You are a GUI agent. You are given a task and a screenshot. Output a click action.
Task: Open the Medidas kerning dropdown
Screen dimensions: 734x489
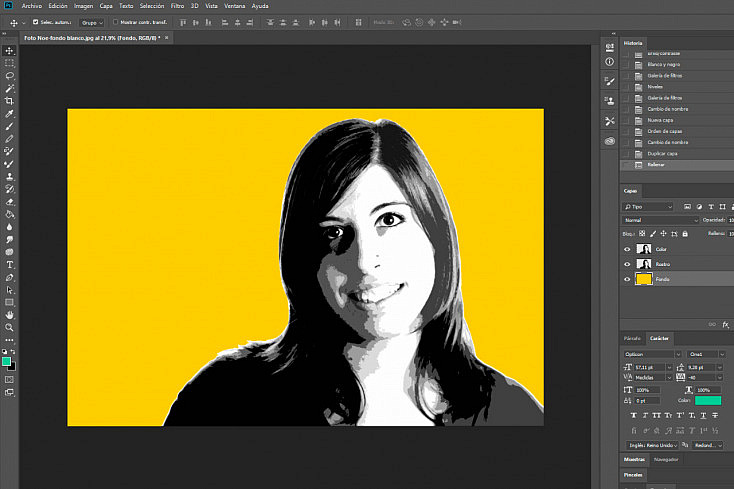pos(669,378)
